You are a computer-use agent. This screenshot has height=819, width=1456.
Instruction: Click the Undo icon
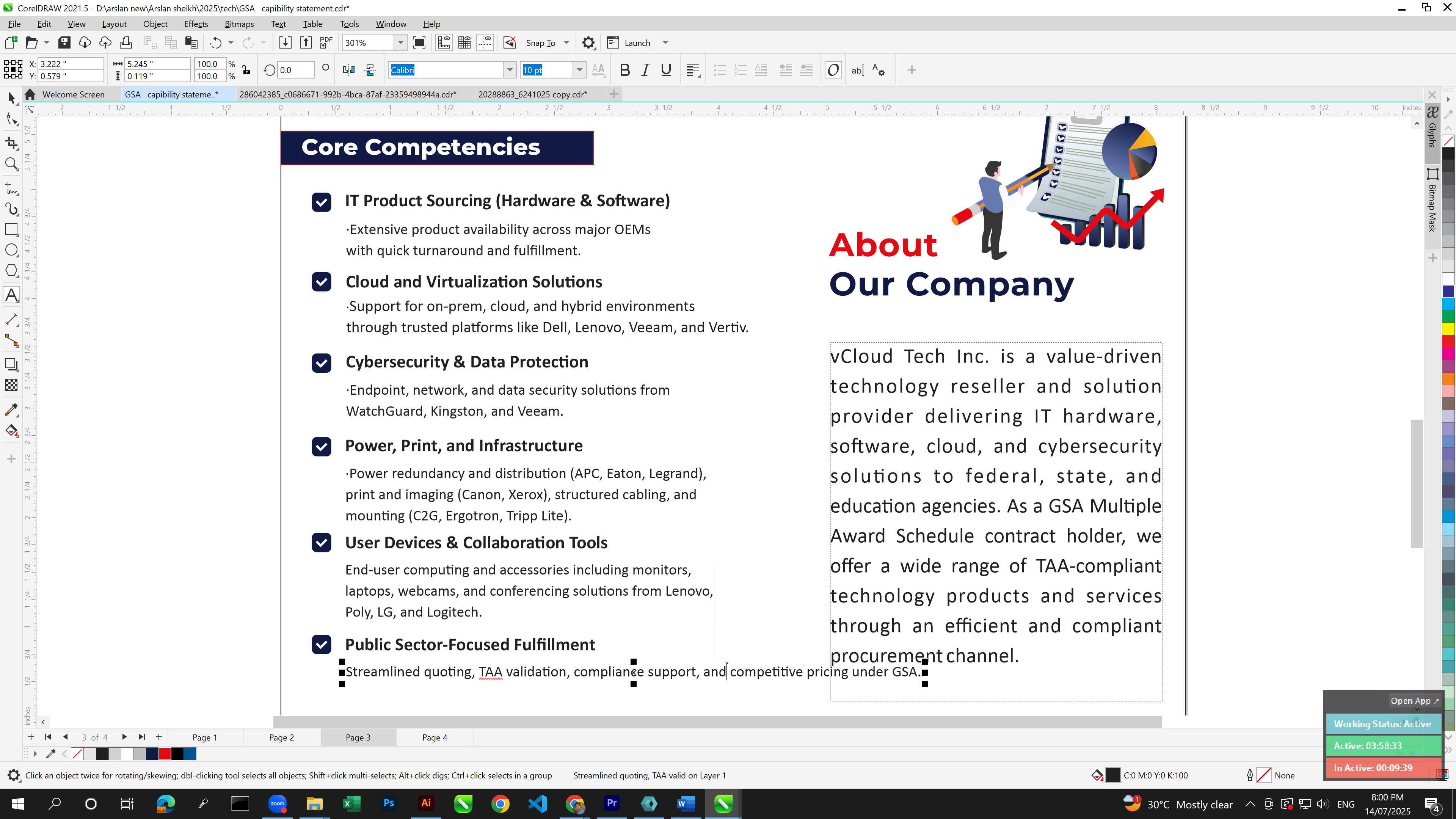pos(215,43)
